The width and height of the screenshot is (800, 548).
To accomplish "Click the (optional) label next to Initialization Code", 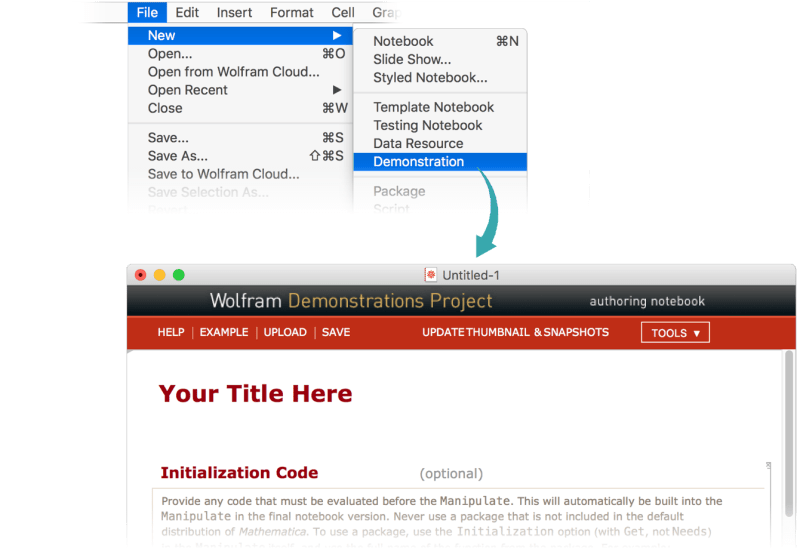I will click(x=451, y=474).
